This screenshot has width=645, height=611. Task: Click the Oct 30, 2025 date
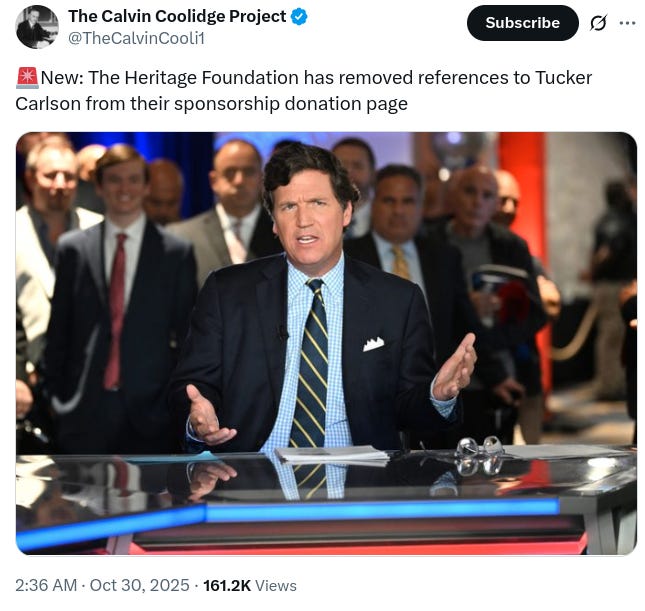tap(139, 585)
